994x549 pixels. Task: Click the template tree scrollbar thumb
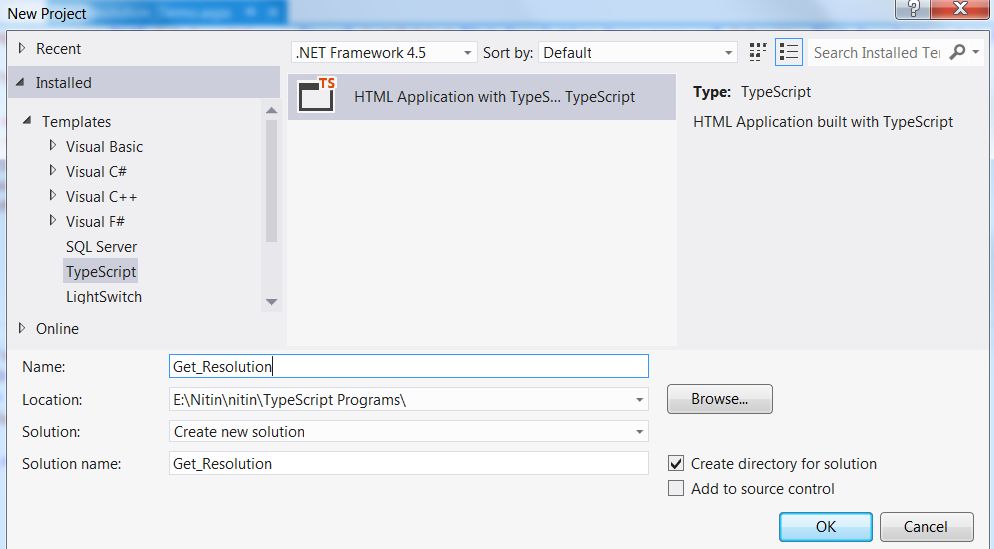point(271,181)
